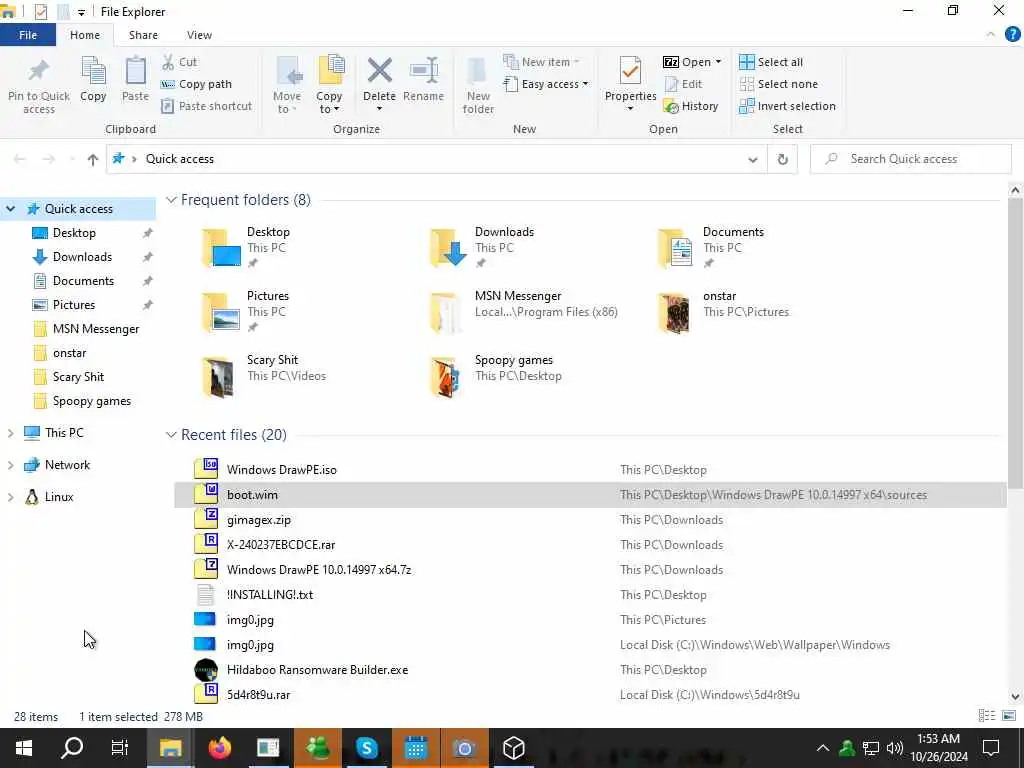This screenshot has height=768, width=1024.
Task: Click the Search Quick access field
Action: (911, 159)
